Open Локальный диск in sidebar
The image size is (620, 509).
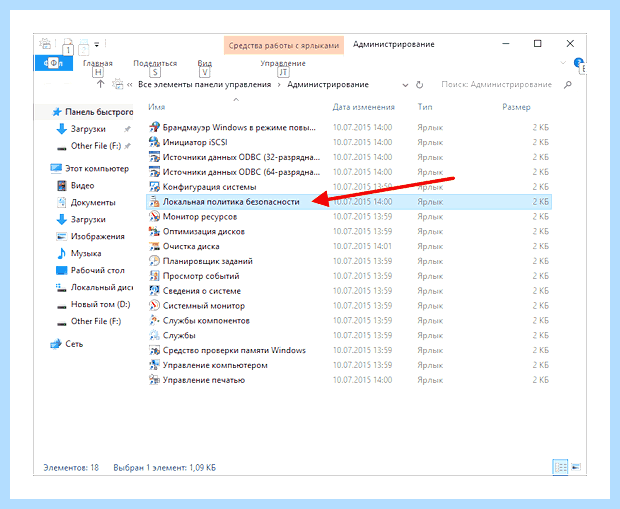[x=95, y=288]
